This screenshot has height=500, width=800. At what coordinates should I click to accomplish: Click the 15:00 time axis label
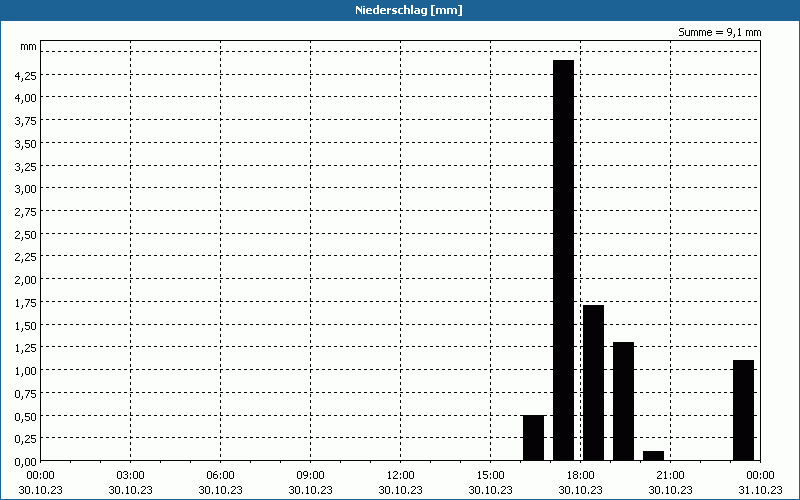coord(490,476)
